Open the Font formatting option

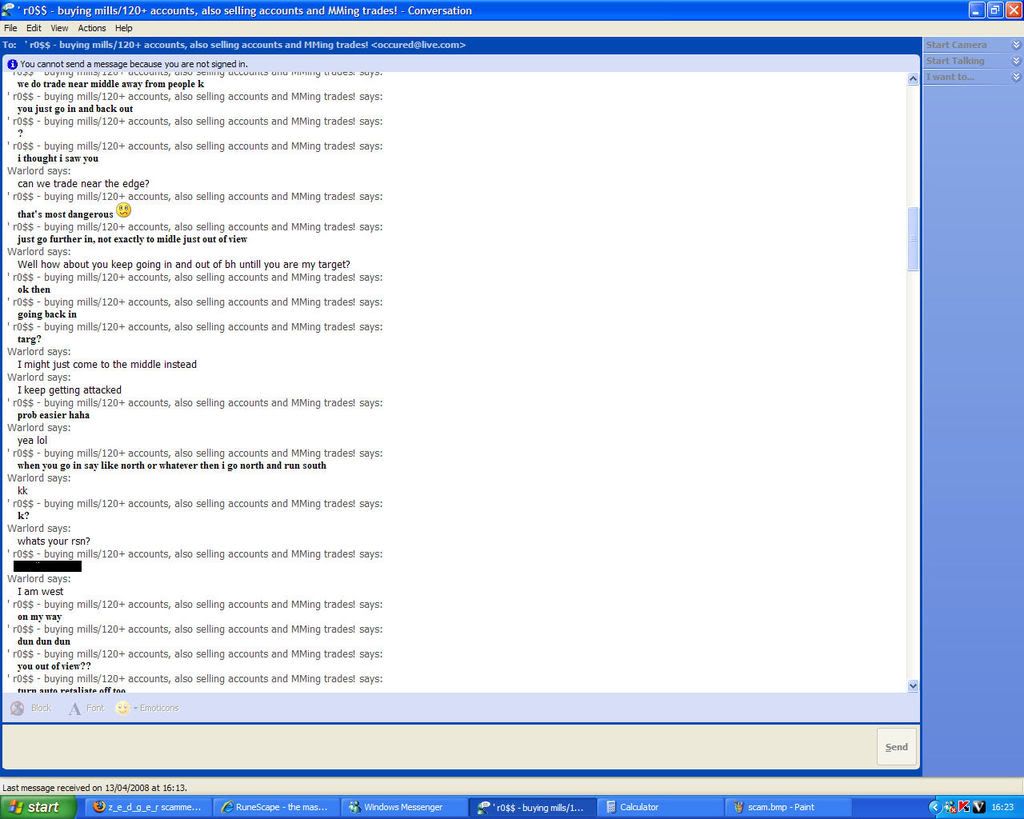86,708
